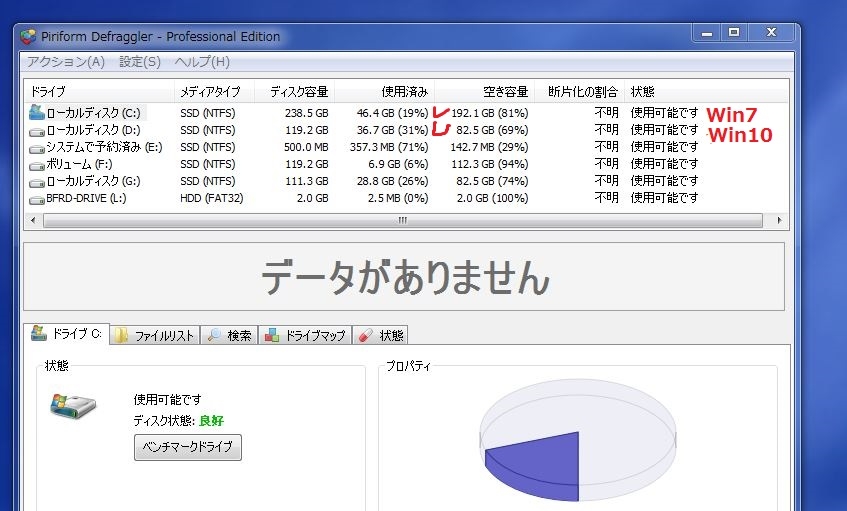Sort by the メディアタイプ column header
This screenshot has height=511, width=847.
(214, 92)
